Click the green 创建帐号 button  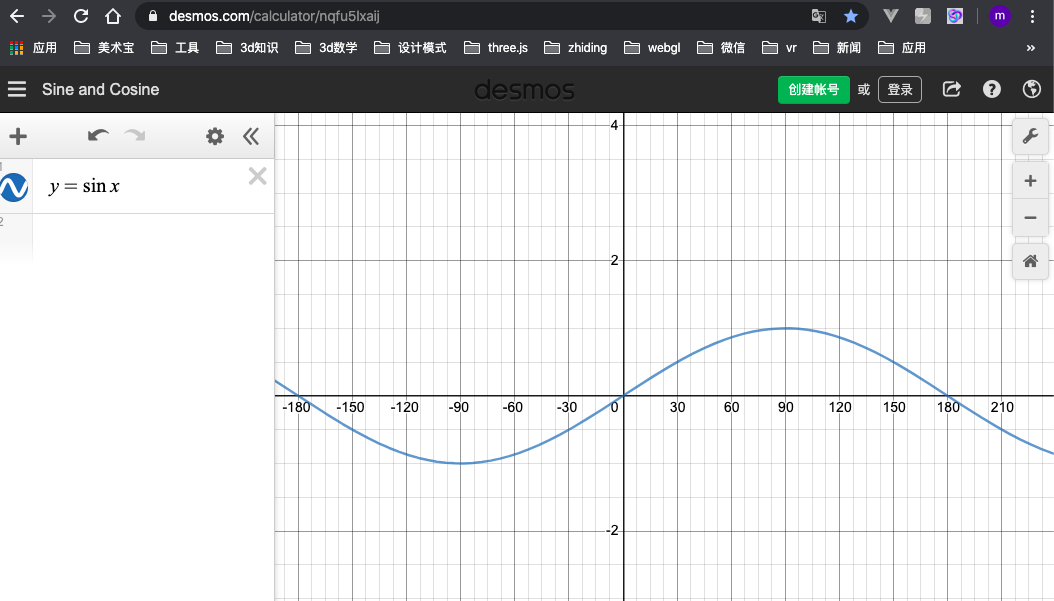tap(813, 89)
